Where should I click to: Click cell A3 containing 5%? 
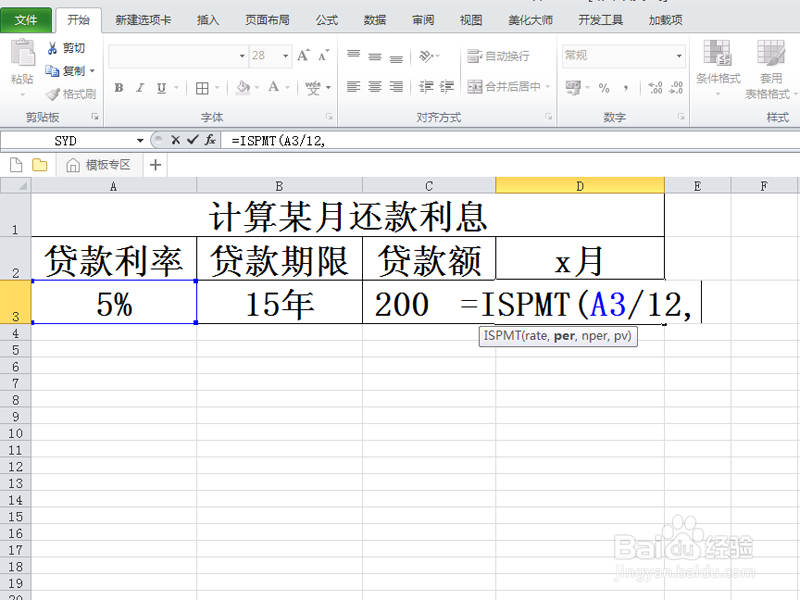tap(114, 303)
